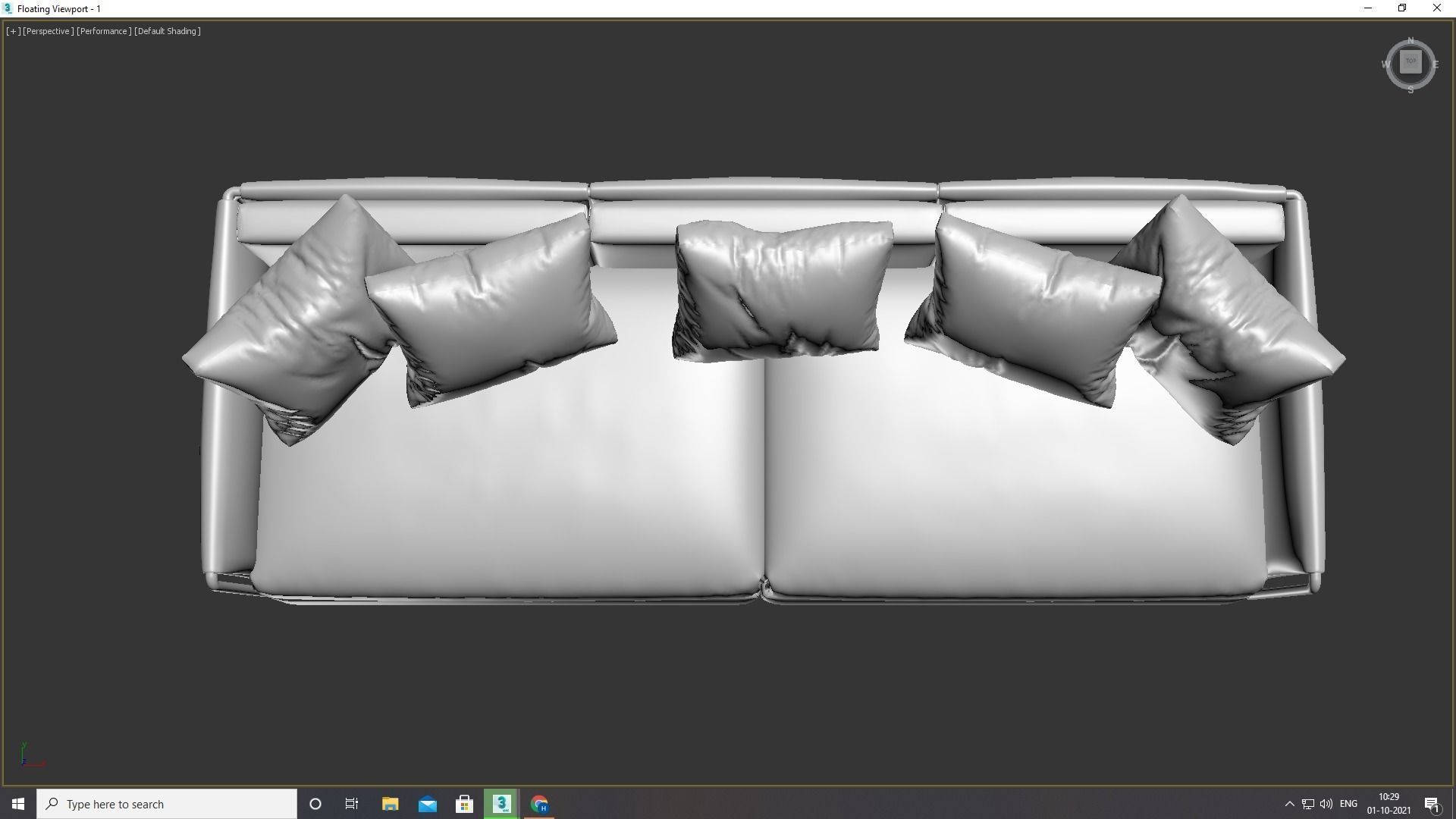
Task: Switch to 3ds Max in taskbar
Action: point(501,804)
